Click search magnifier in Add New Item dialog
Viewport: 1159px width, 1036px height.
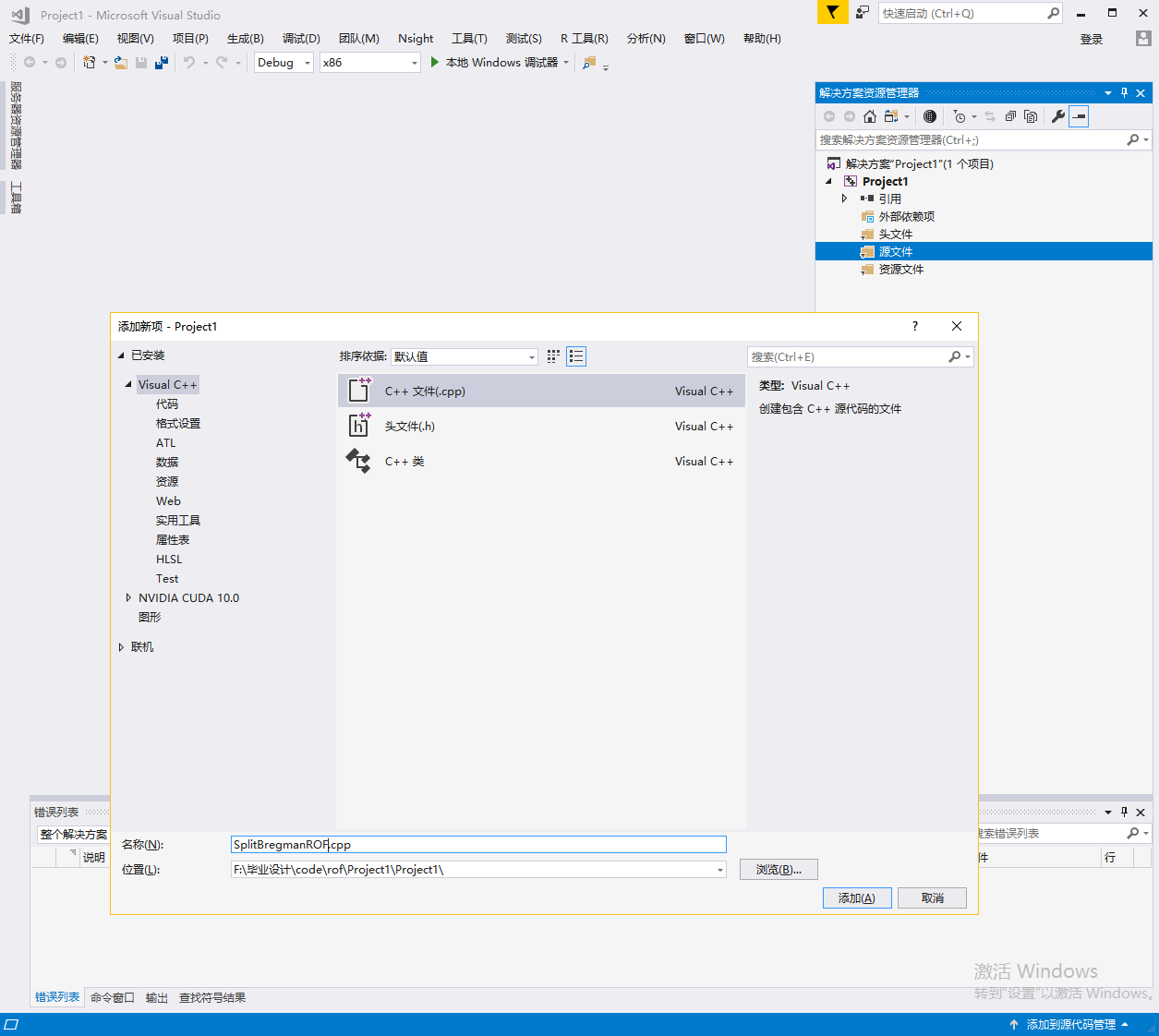tap(955, 356)
